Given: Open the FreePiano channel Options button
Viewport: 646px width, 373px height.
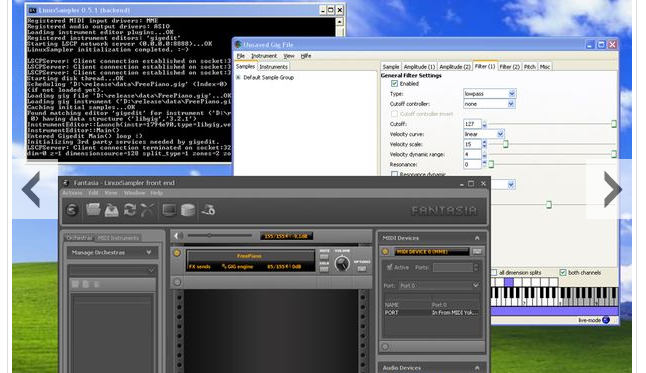Looking at the screenshot, I should point(362,269).
